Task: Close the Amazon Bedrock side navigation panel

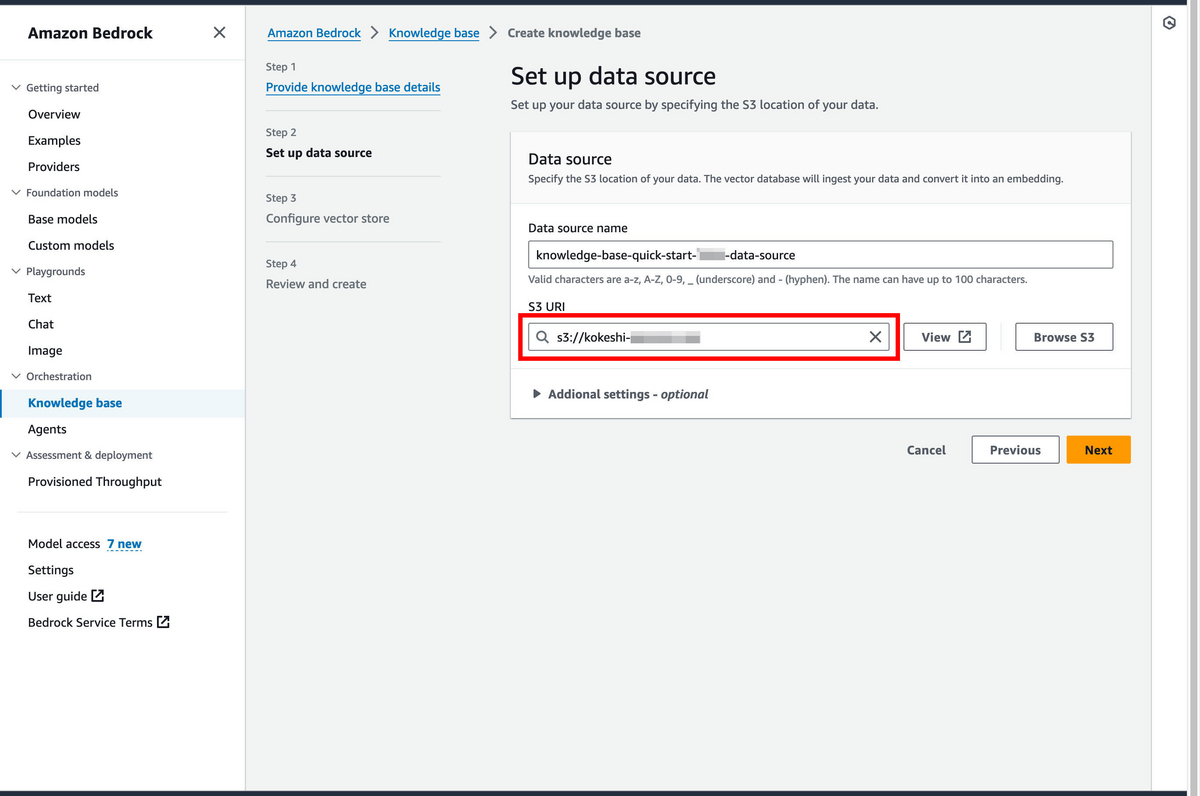Action: click(219, 33)
